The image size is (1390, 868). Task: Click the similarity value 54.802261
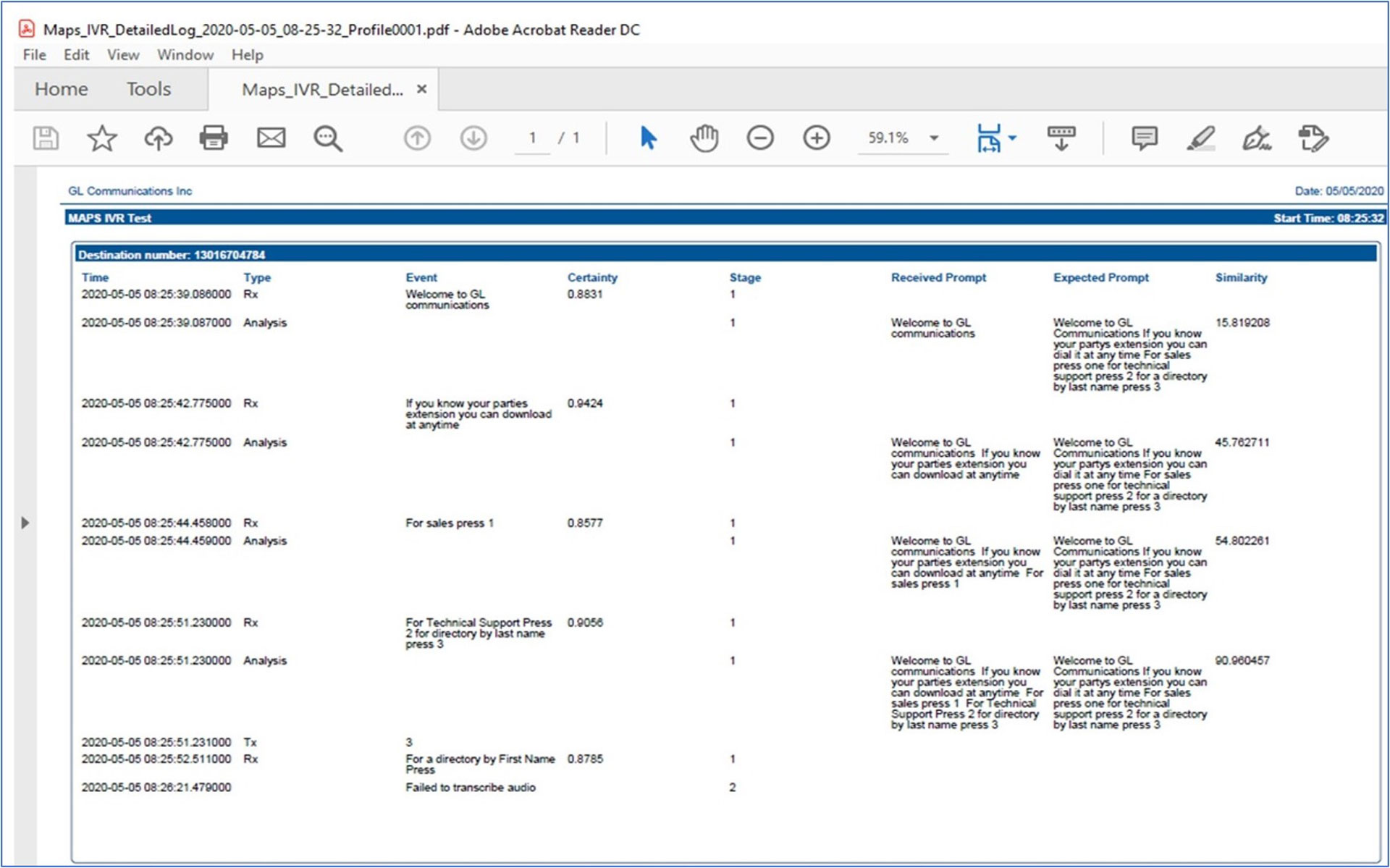[1242, 540]
